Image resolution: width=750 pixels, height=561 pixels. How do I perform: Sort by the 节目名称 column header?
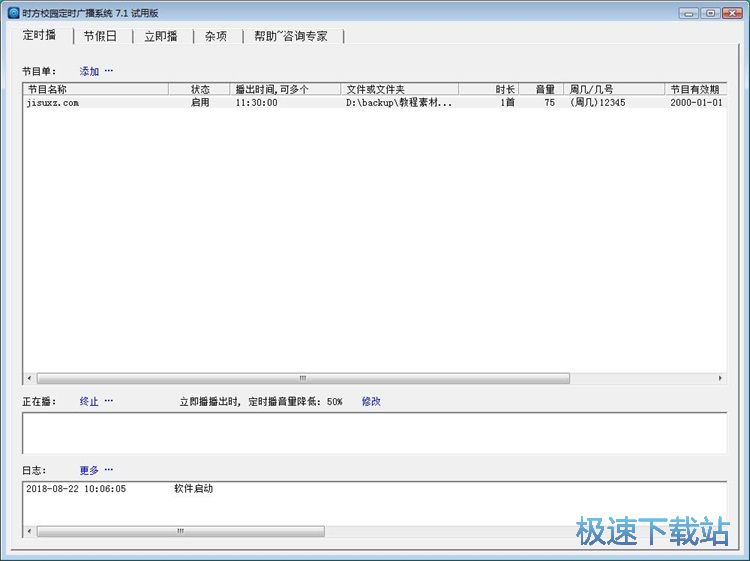[96, 89]
